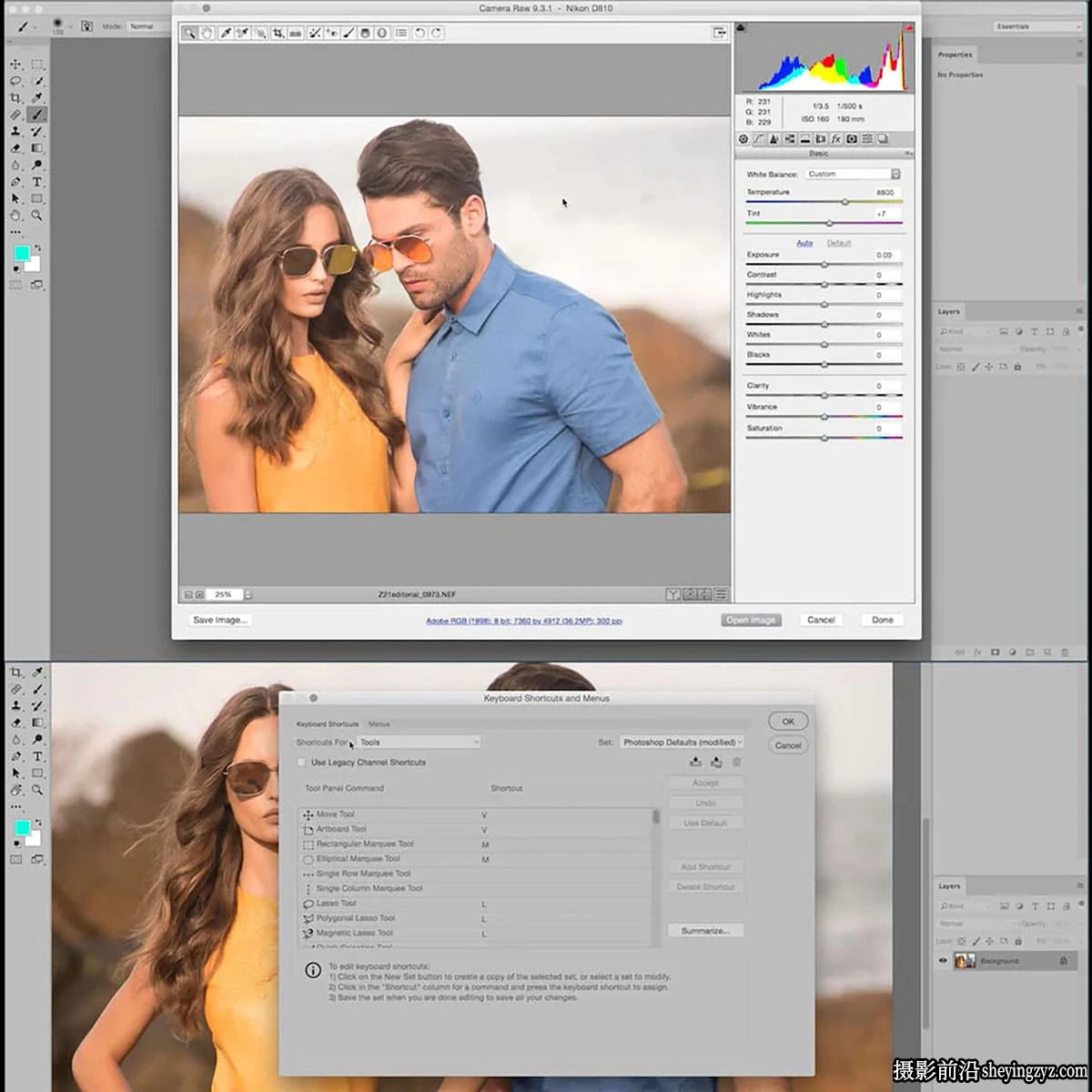Click the trash icon to delete shortcut set
The height and width of the screenshot is (1092, 1092).
click(737, 762)
